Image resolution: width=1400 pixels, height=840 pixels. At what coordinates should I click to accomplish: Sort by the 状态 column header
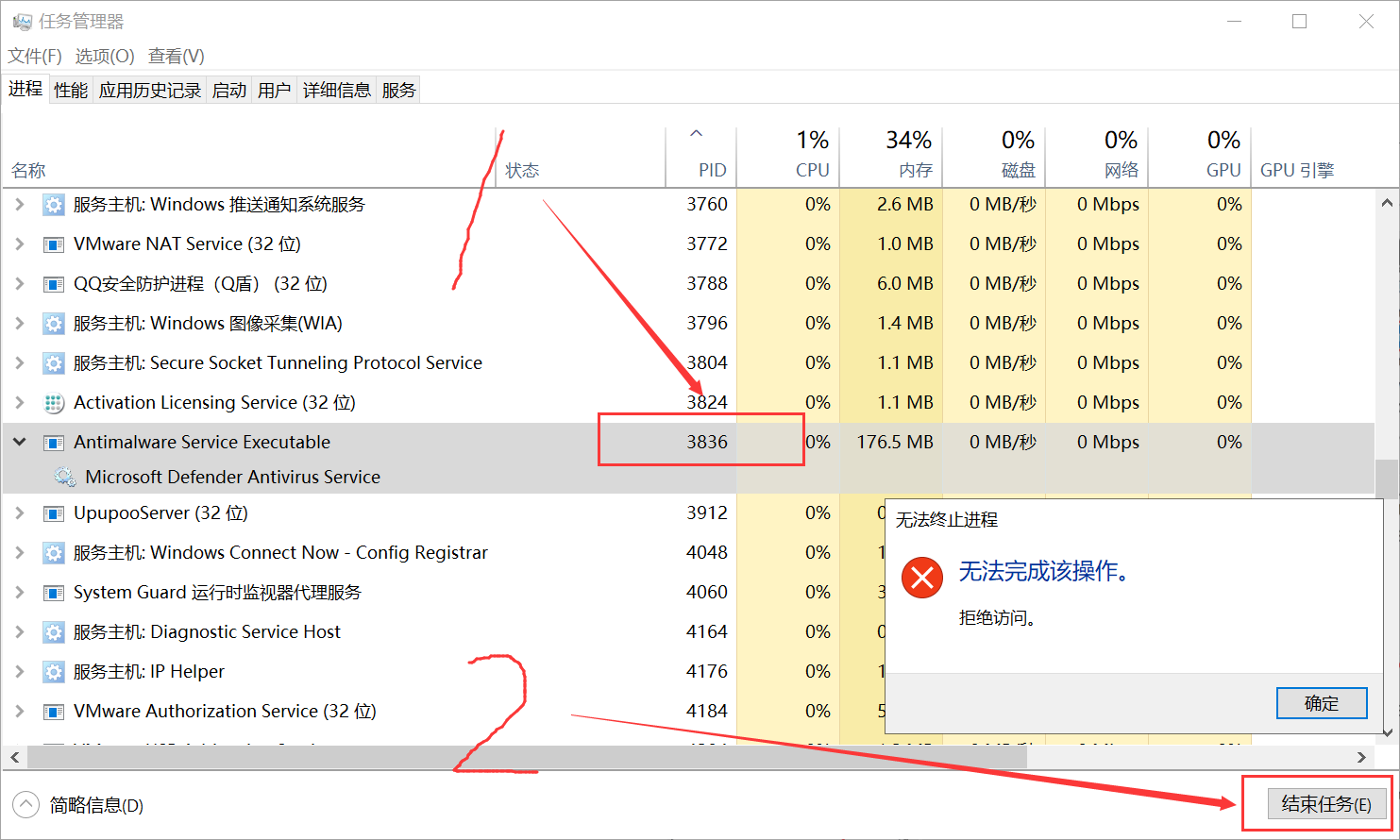point(581,158)
